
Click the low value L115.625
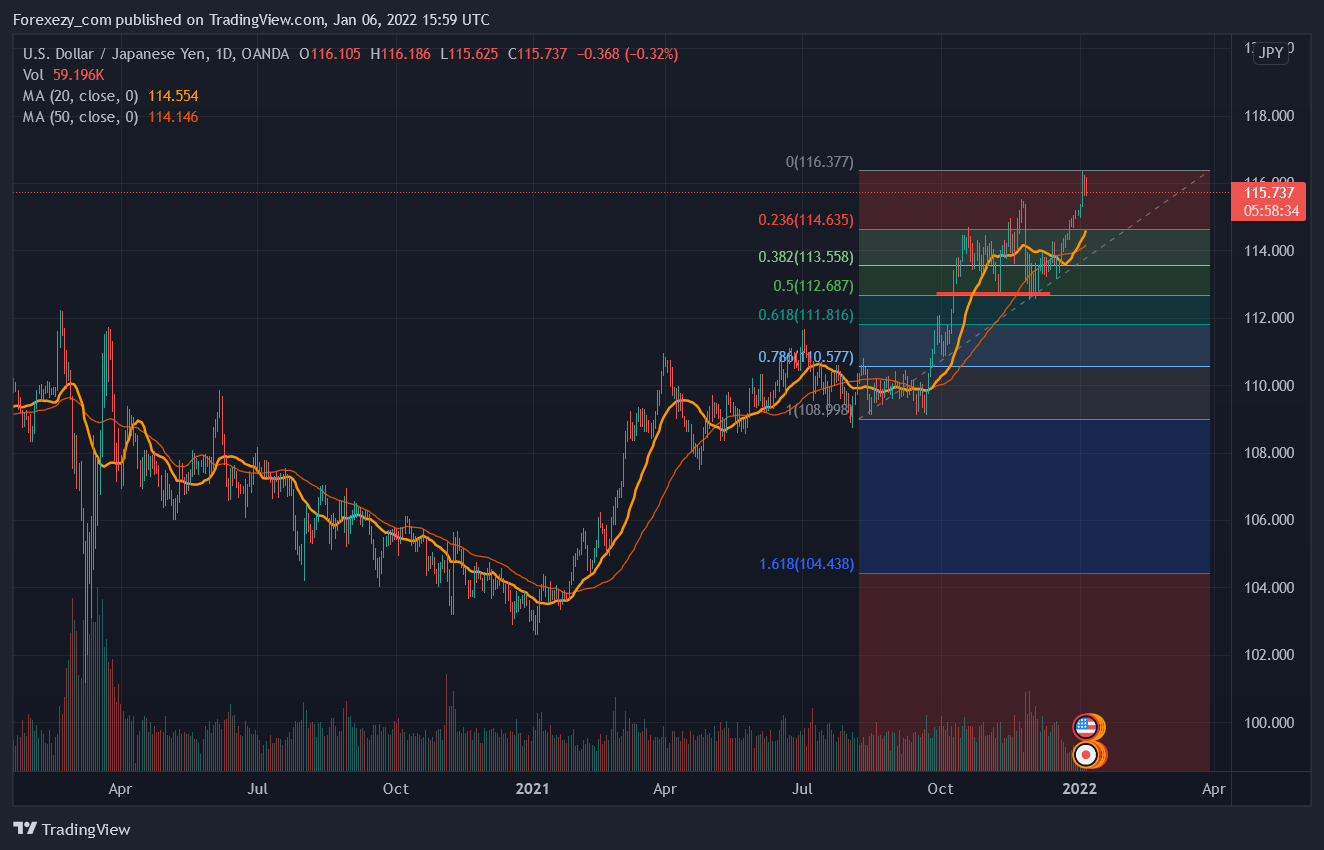coord(469,54)
